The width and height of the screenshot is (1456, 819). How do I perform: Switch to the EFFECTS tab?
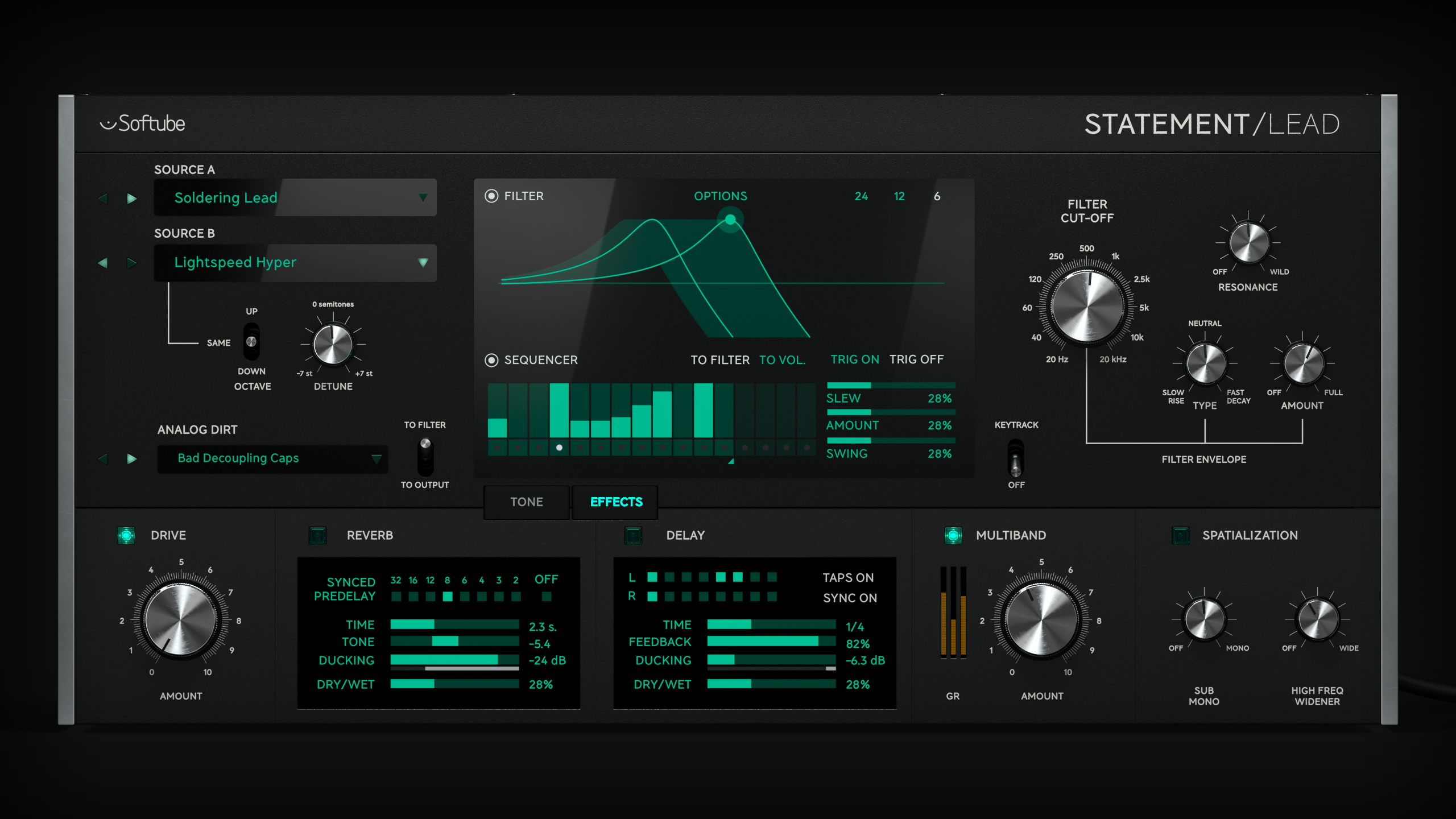[616, 502]
